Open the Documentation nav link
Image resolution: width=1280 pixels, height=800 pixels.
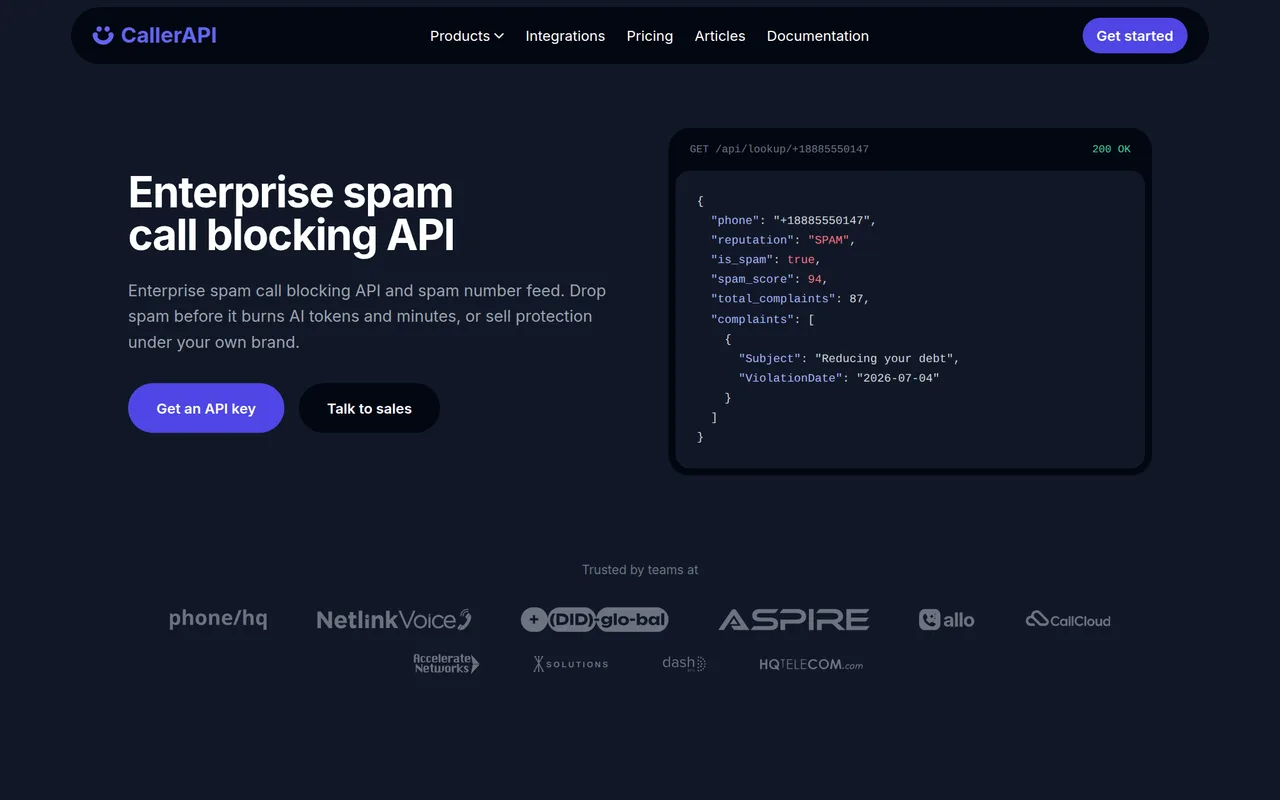[x=818, y=36]
